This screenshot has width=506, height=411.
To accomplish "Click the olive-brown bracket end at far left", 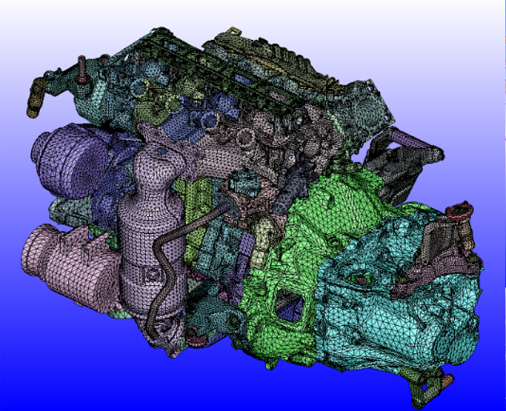I will [x=35, y=98].
